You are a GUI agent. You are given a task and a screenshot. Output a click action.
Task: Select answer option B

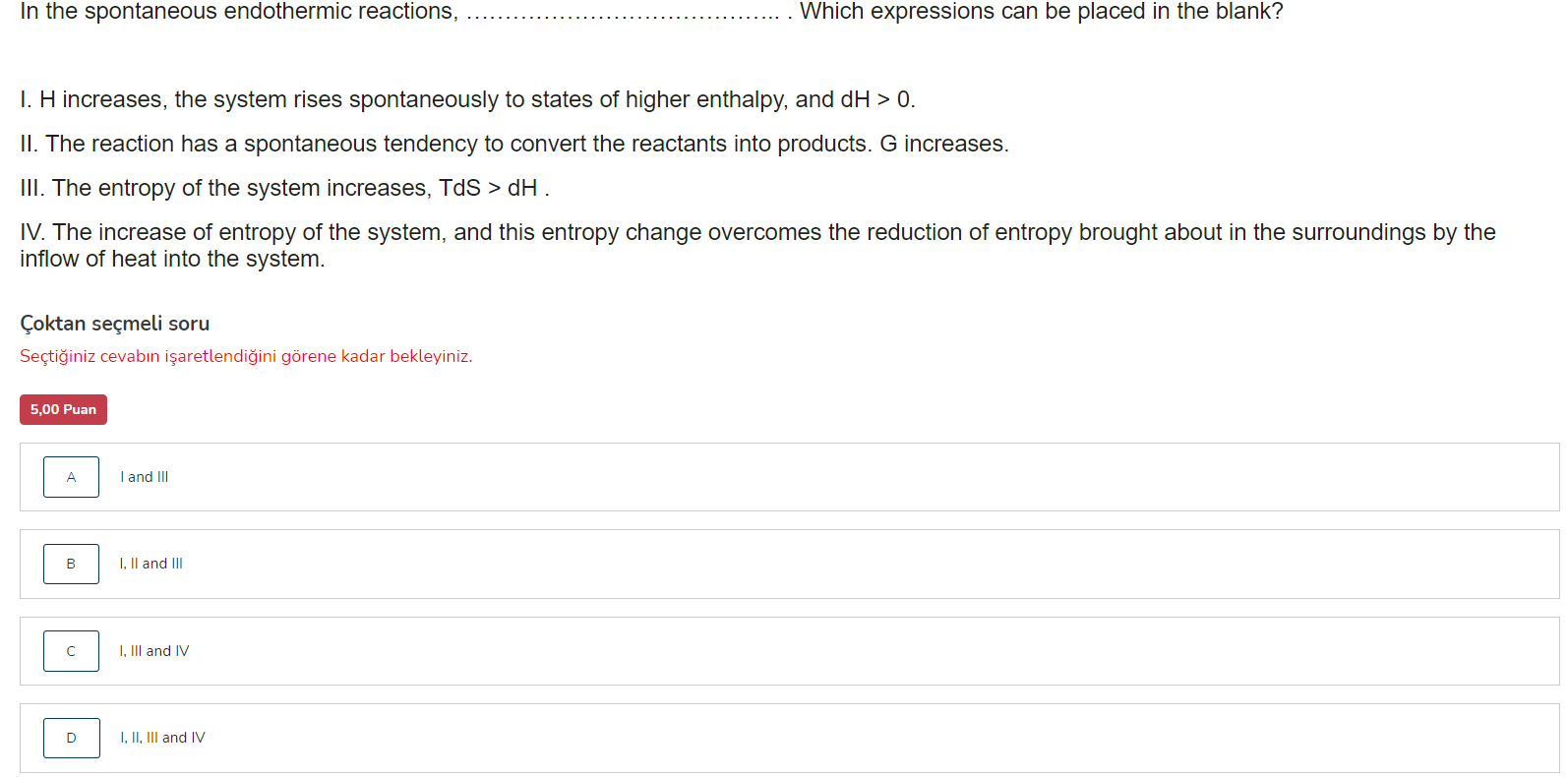(71, 564)
